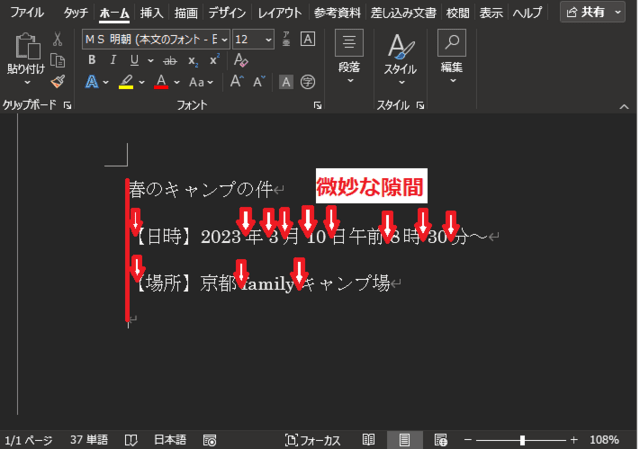Open the Paragraph (段落) group
Image resolution: width=640 pixels, height=449 pixels.
pyautogui.click(x=349, y=57)
